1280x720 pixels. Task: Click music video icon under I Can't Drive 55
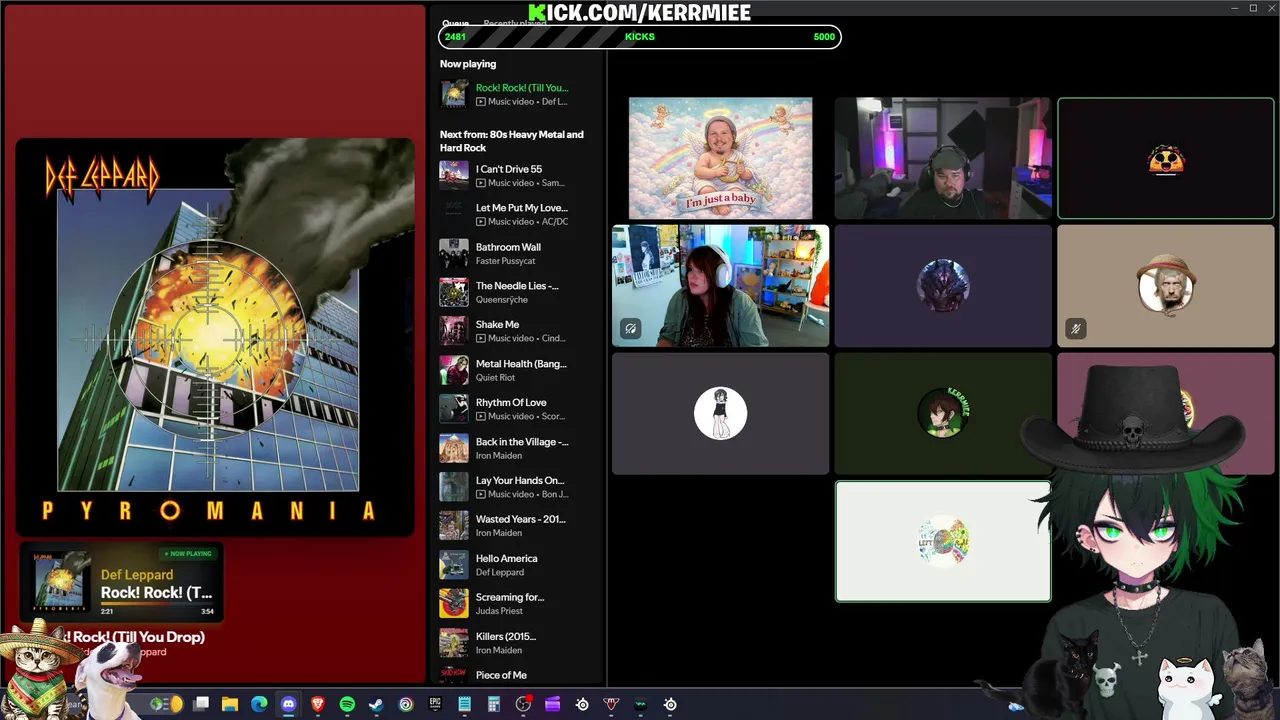481,183
